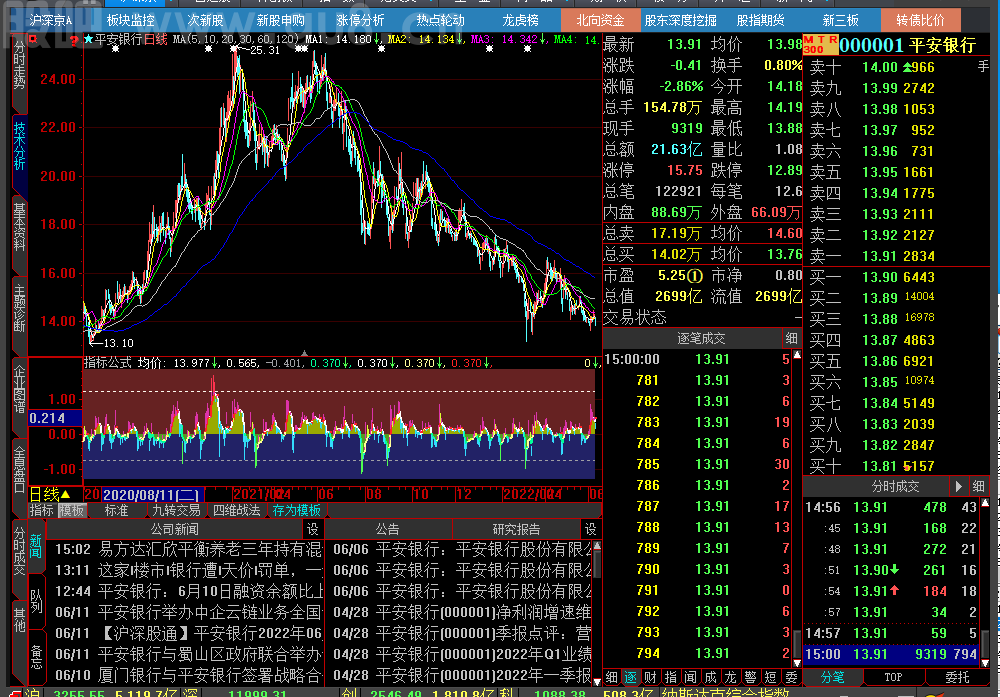Click the 2020/08/11 date field on timeline

tap(153, 495)
